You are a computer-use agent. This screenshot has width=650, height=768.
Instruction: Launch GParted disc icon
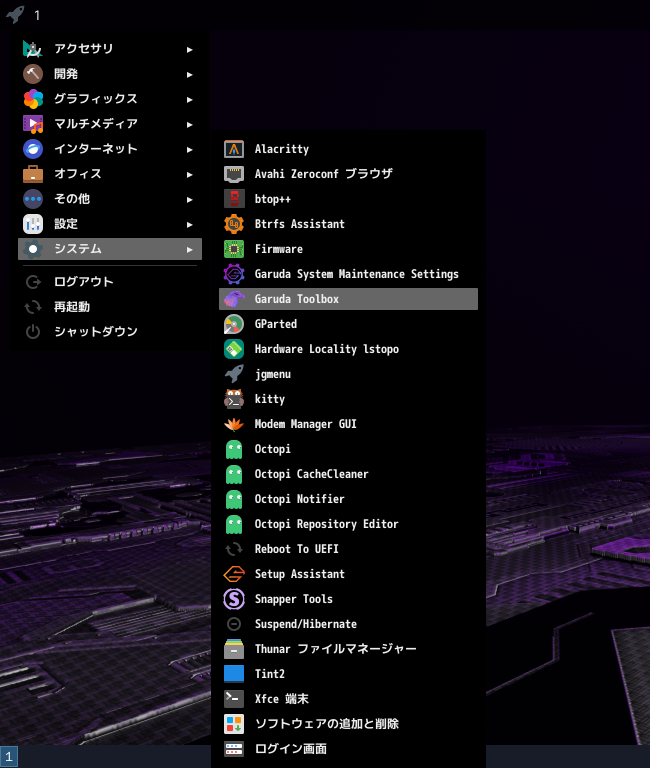(x=234, y=324)
